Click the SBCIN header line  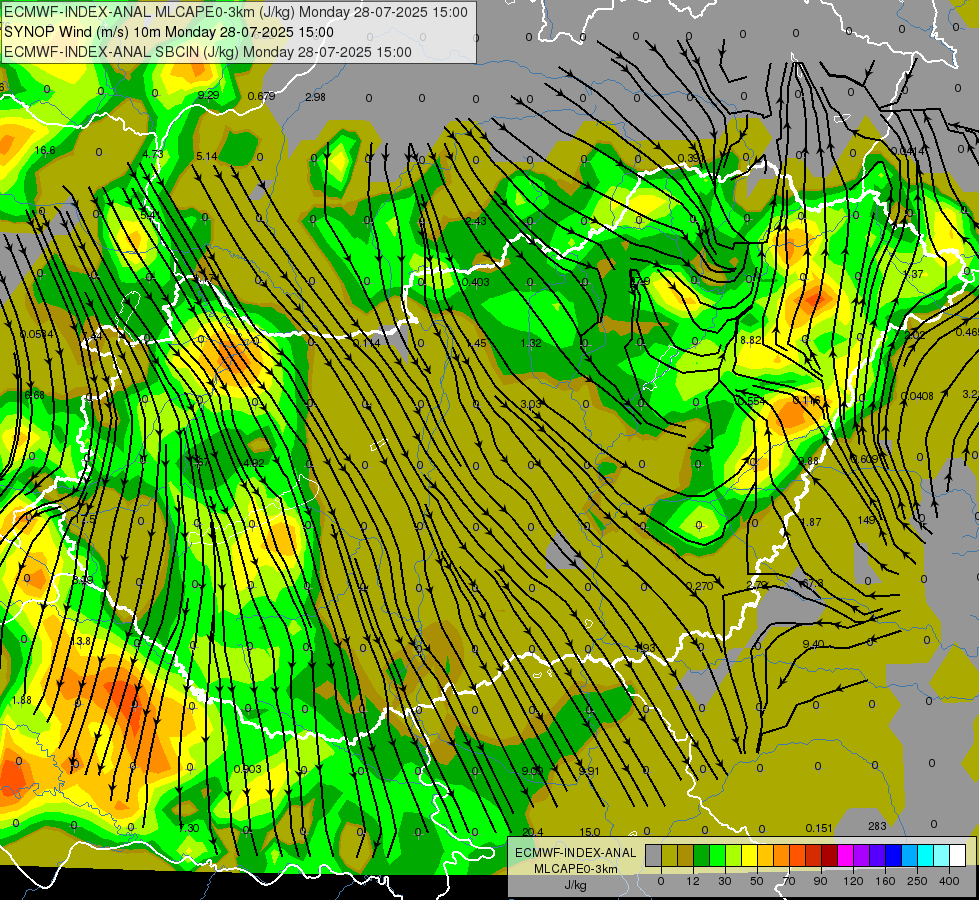tap(208, 52)
